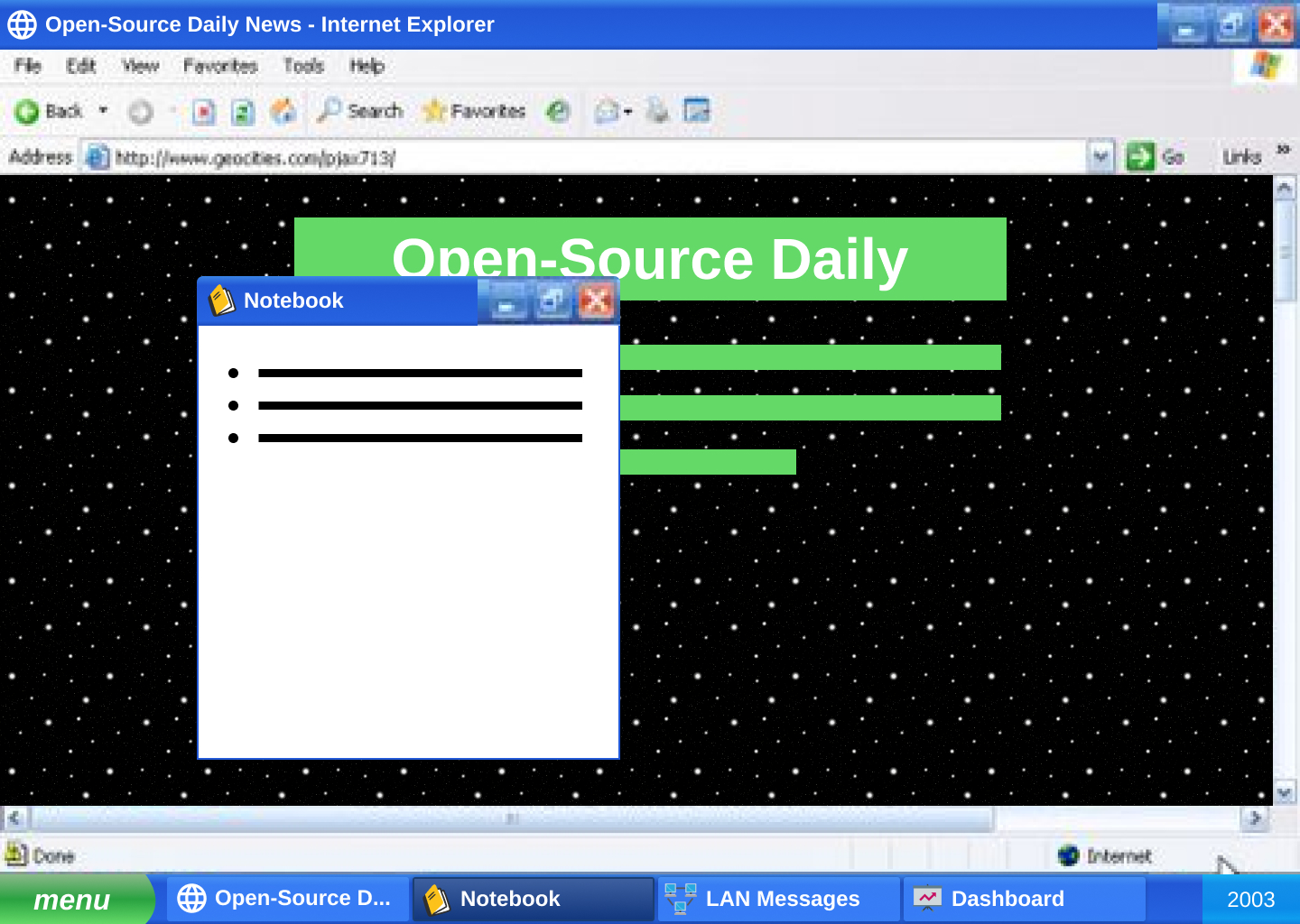The height and width of the screenshot is (924, 1300).
Task: Click the vertical scrollbar thumb
Action: click(1285, 252)
